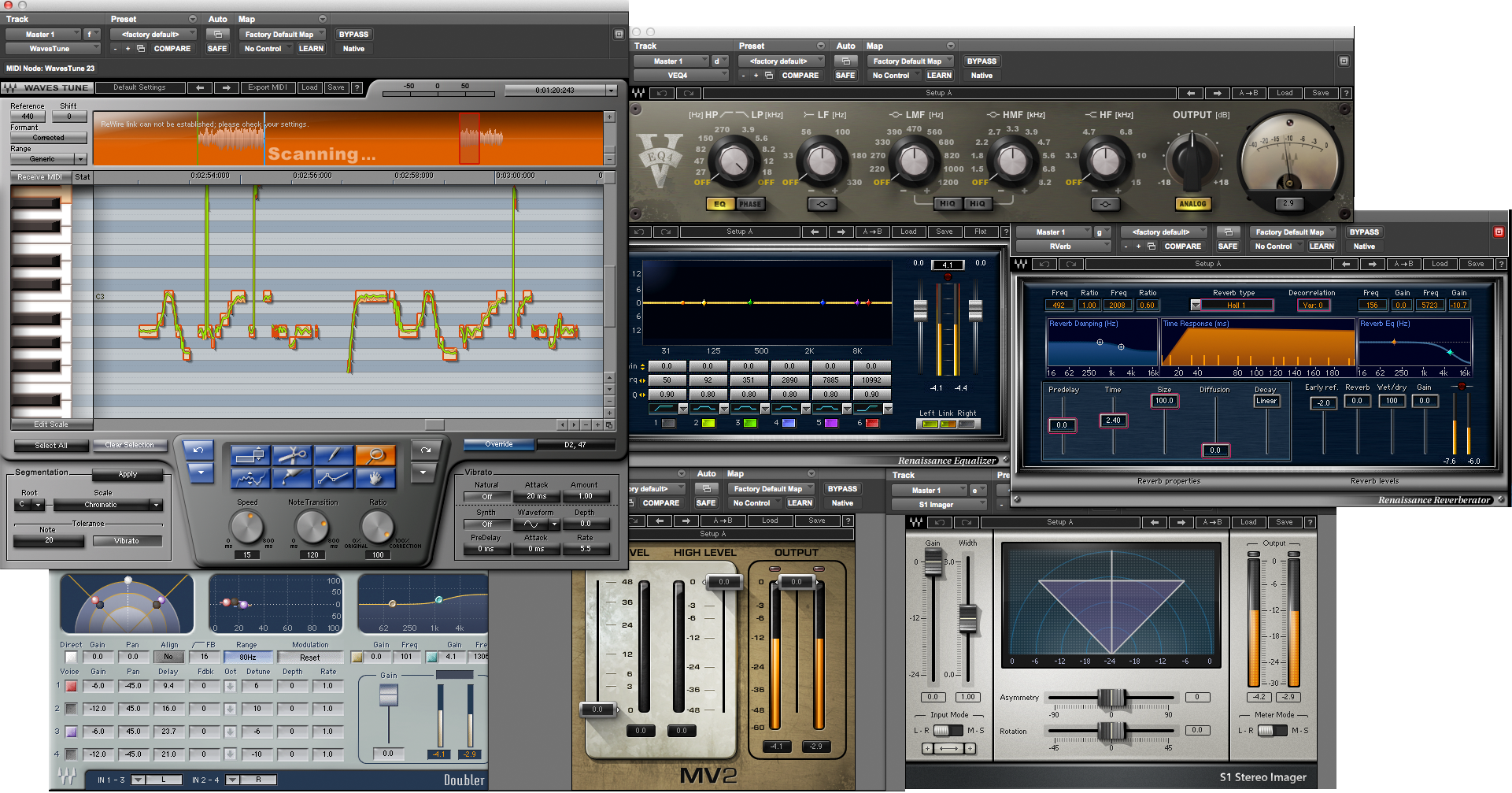Toggle the ANALOG button on VEQ4
The width and height of the screenshot is (1512, 793).
1192,203
